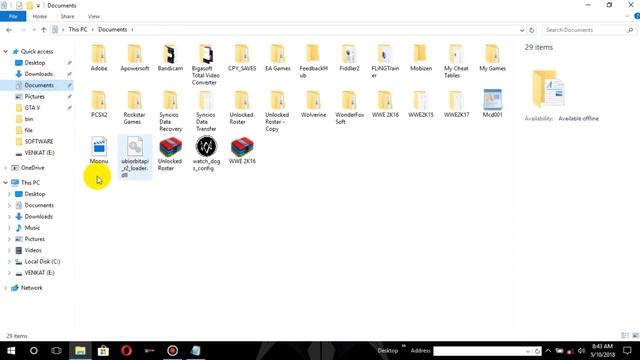The image size is (640, 360).
Task: Open the Action Center notifications
Action: tap(627, 351)
